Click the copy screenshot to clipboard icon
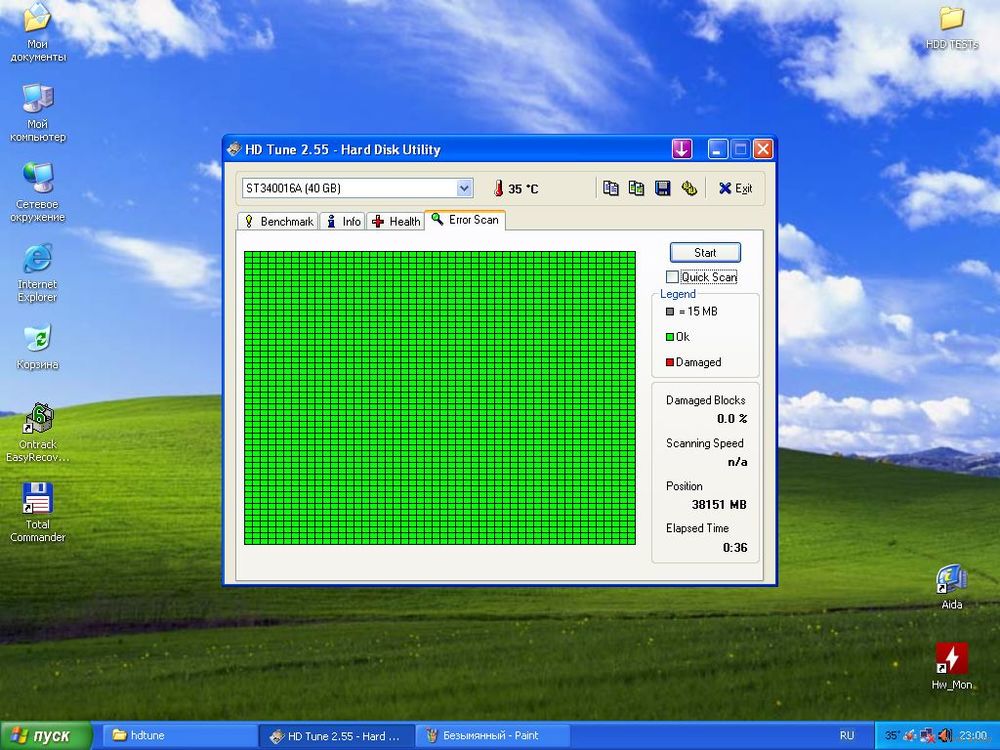The image size is (1000, 750). tap(636, 188)
